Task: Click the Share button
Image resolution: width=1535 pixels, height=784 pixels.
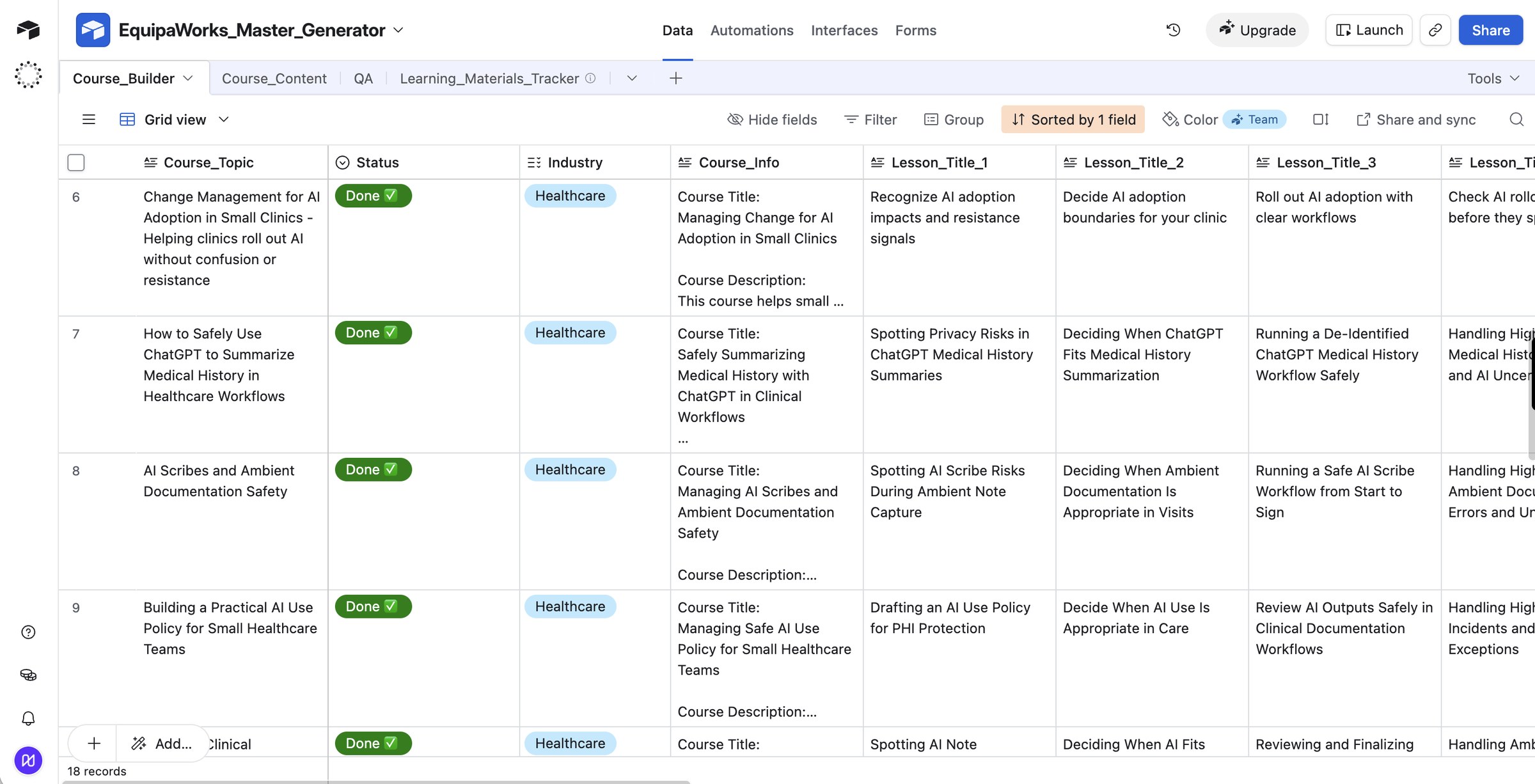Action: click(x=1490, y=30)
